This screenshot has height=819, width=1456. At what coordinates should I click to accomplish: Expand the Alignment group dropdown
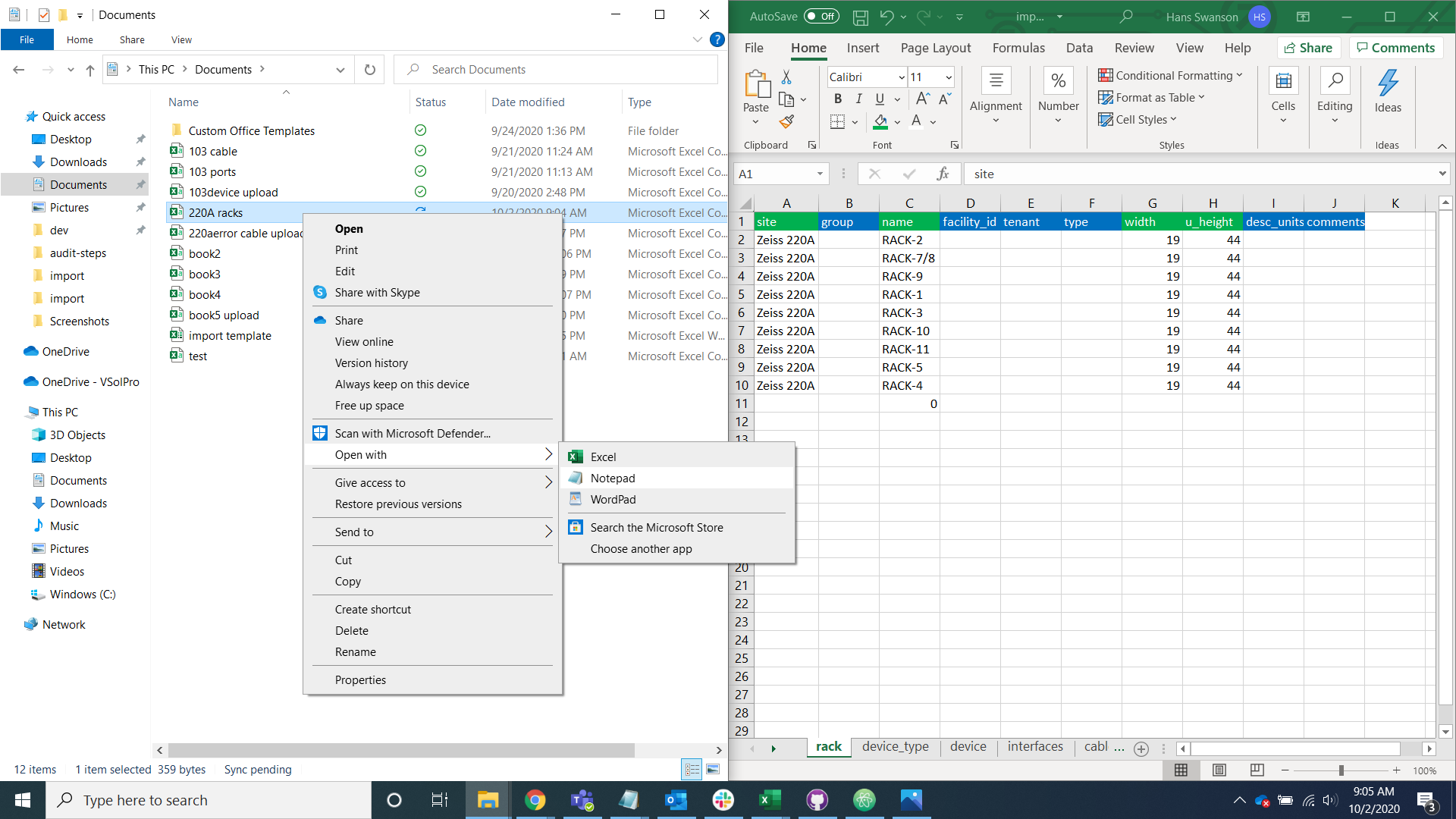[x=996, y=121]
